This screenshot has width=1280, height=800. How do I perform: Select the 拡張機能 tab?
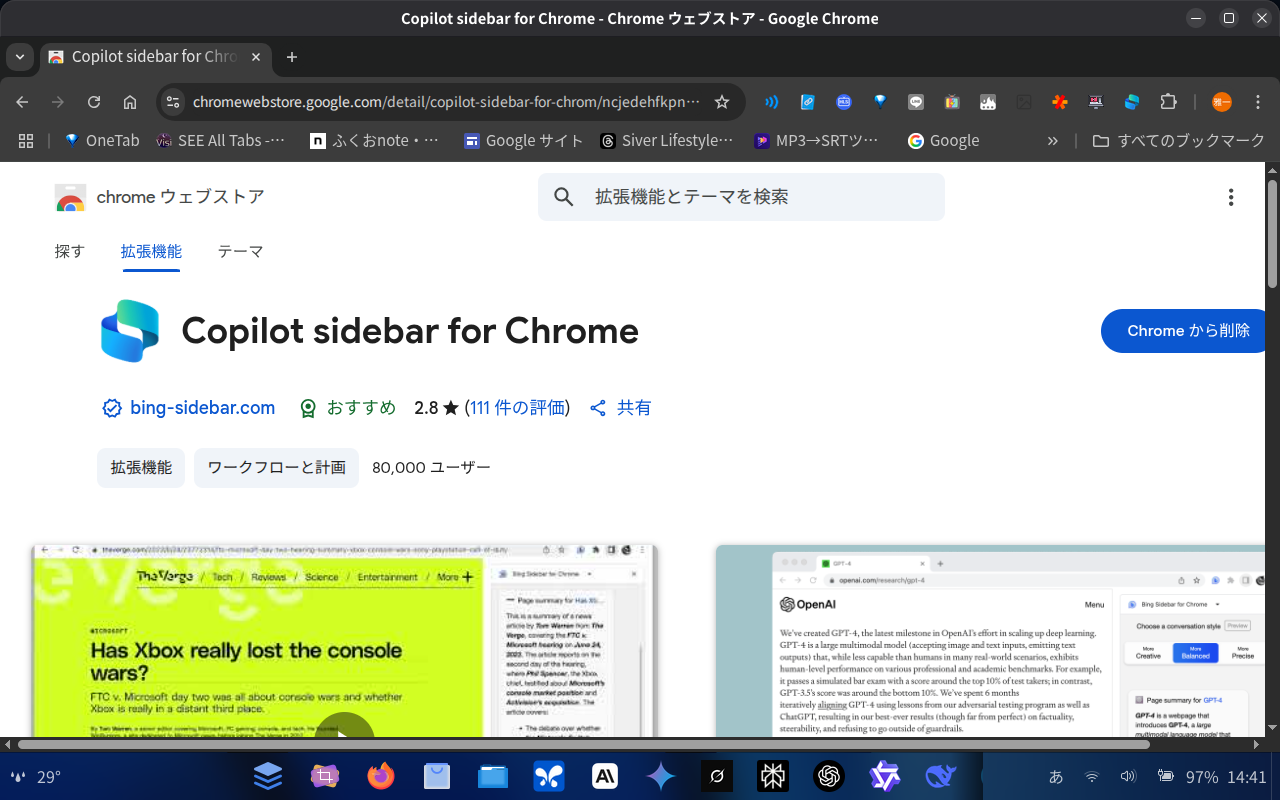pyautogui.click(x=151, y=251)
